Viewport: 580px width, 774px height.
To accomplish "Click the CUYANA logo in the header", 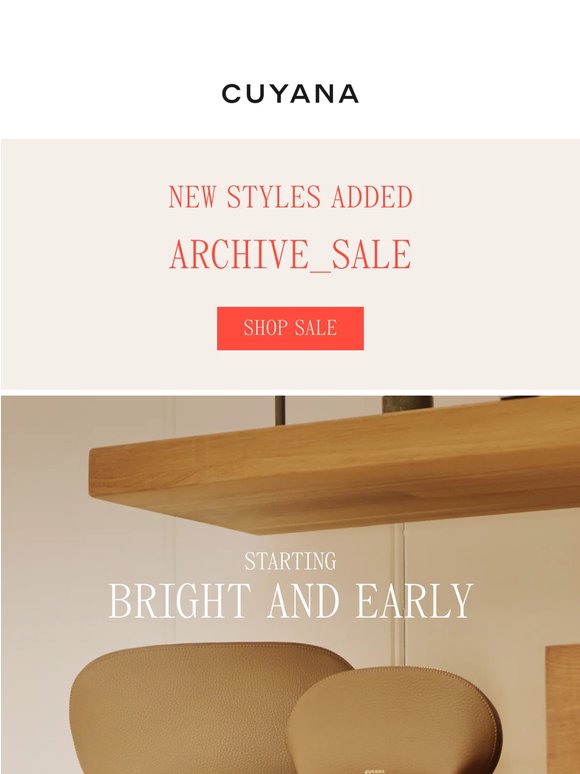I will 290,93.
